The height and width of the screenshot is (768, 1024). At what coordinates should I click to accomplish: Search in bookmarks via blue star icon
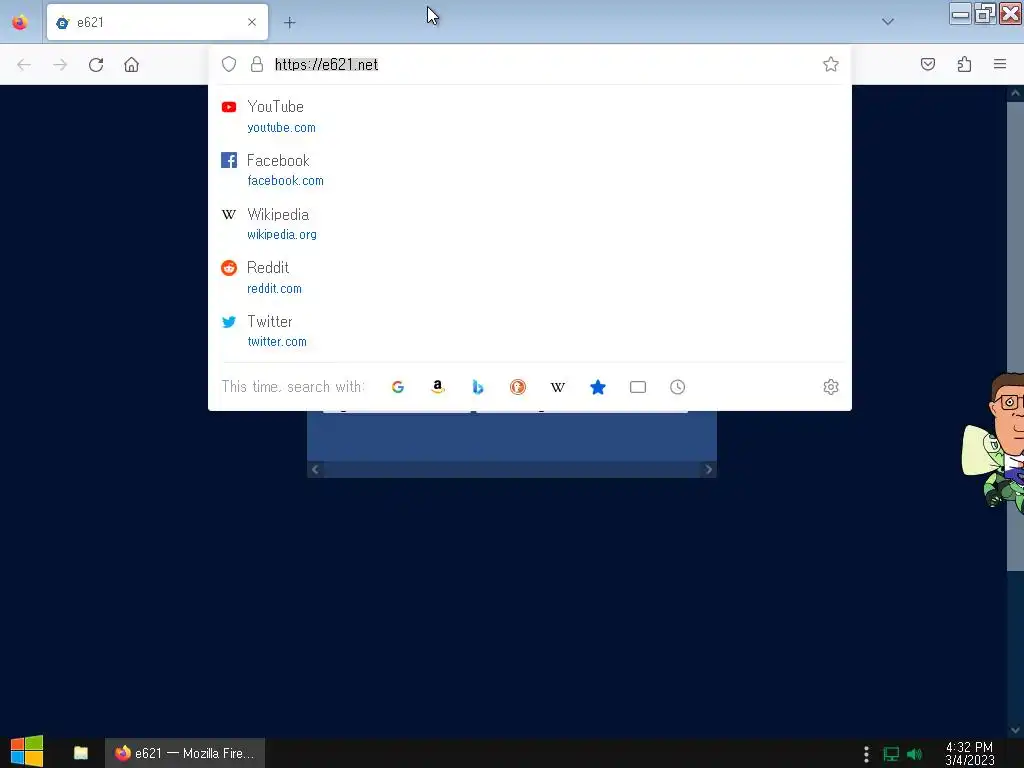(x=598, y=387)
